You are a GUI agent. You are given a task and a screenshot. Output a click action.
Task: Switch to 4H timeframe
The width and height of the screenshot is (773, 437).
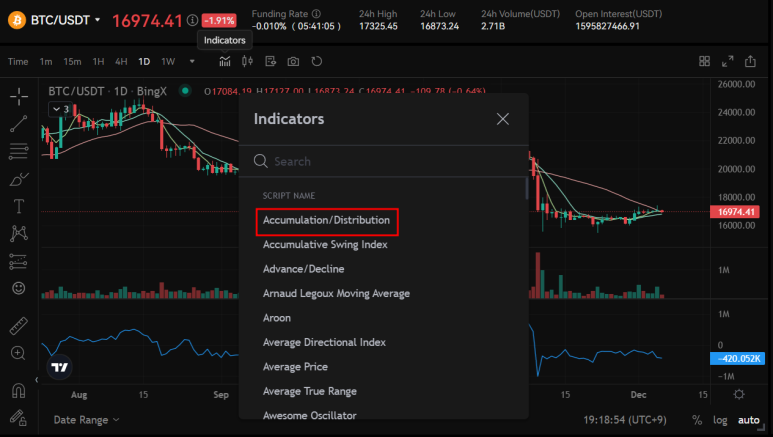[x=121, y=62]
